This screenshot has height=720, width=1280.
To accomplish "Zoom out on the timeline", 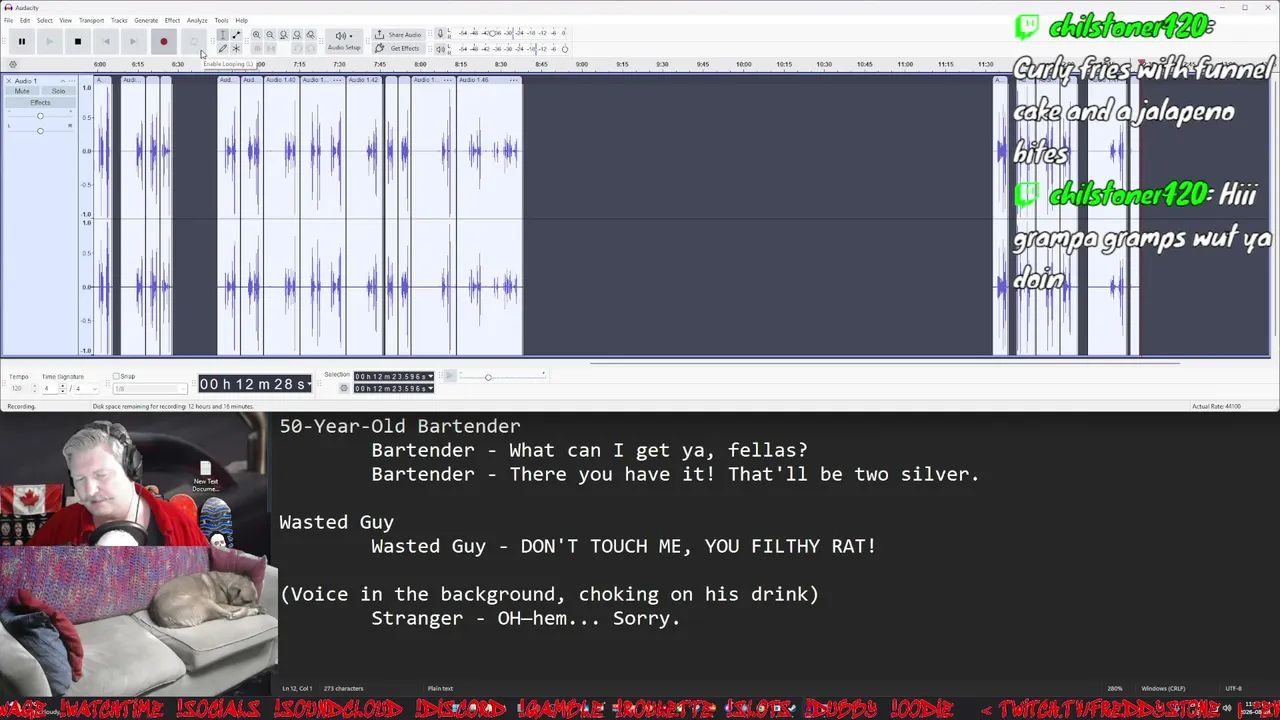I will pos(270,35).
